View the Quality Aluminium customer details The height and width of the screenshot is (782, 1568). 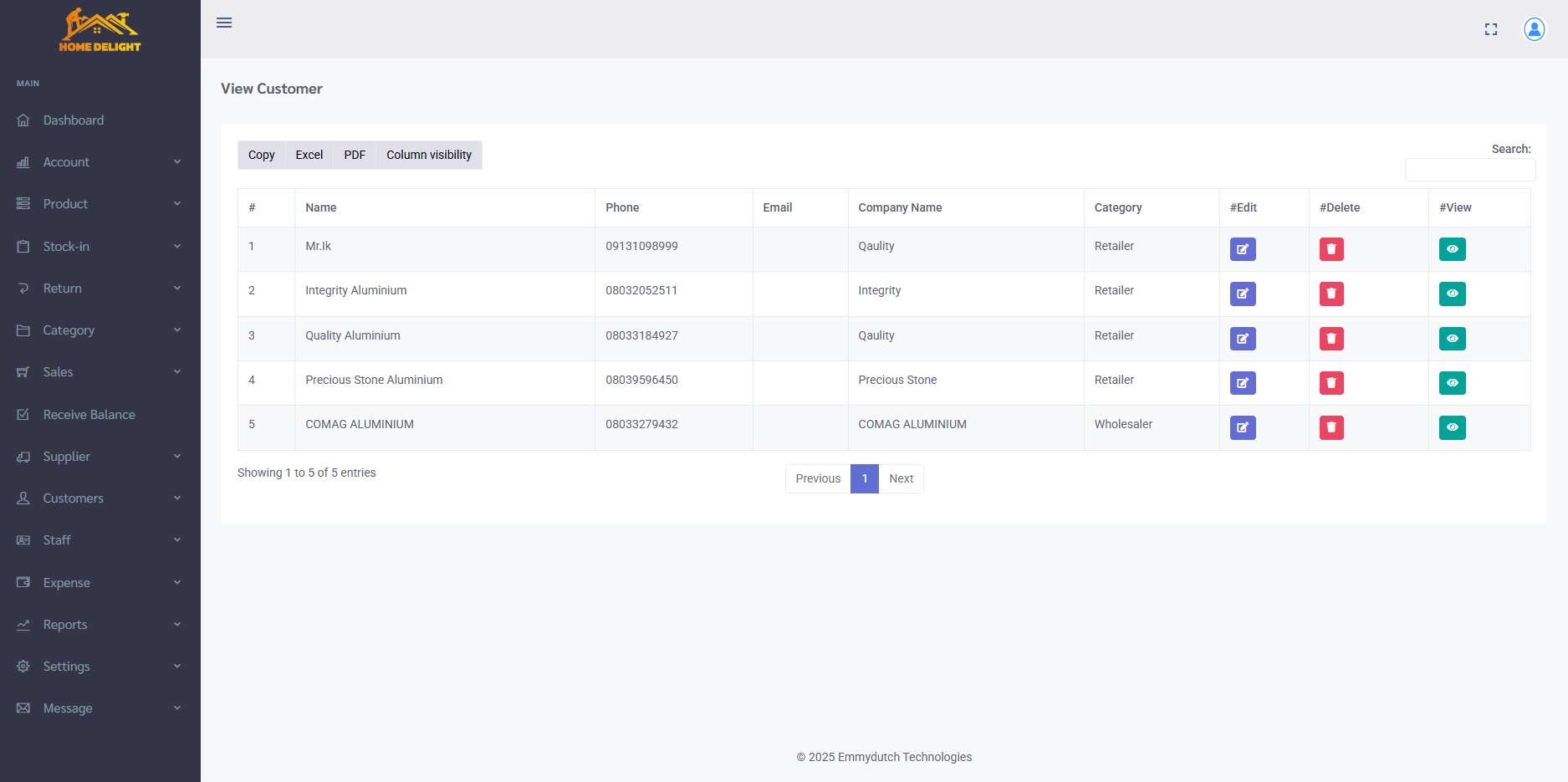click(1453, 339)
